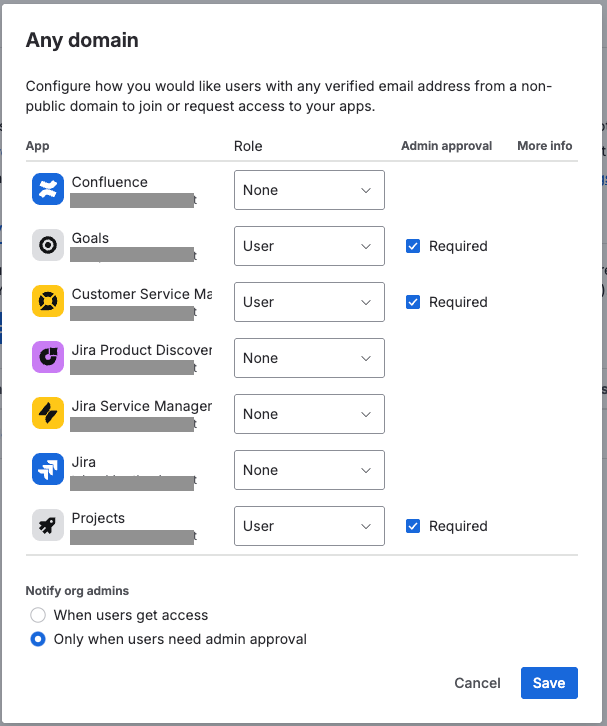
Task: Select 'When users get access' notification option
Action: [x=38, y=615]
